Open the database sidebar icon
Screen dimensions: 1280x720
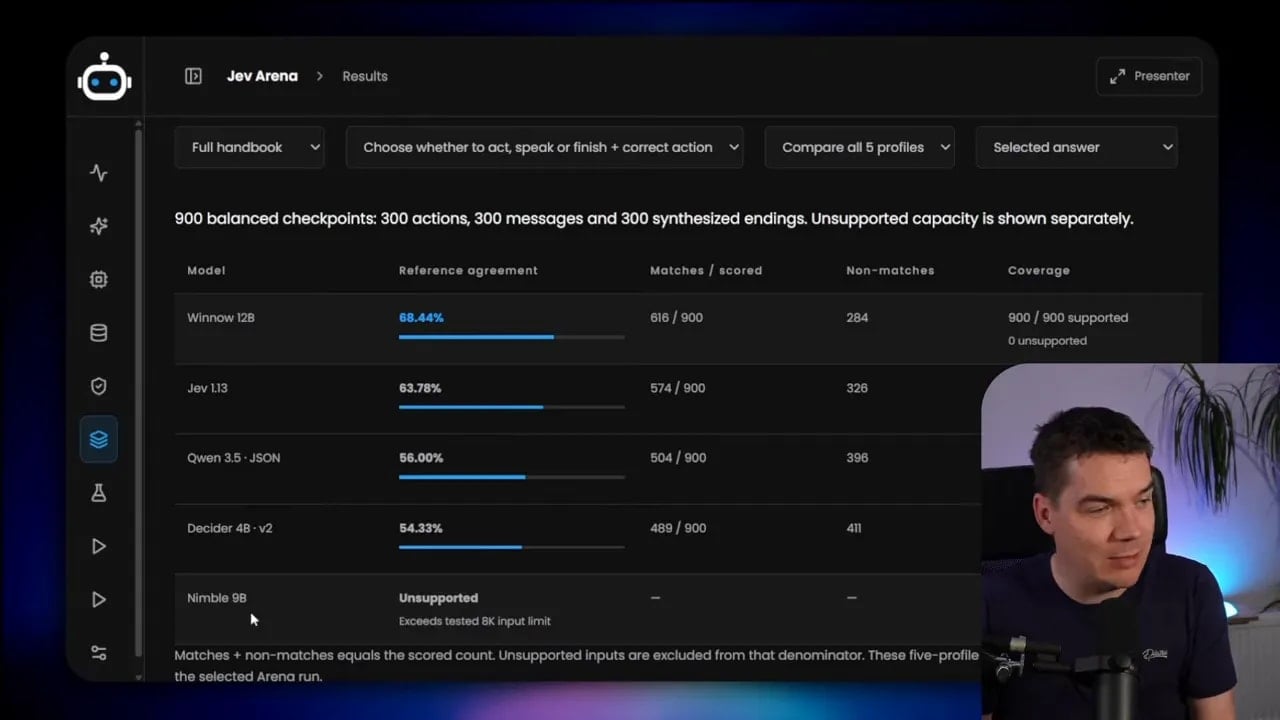pyautogui.click(x=98, y=333)
